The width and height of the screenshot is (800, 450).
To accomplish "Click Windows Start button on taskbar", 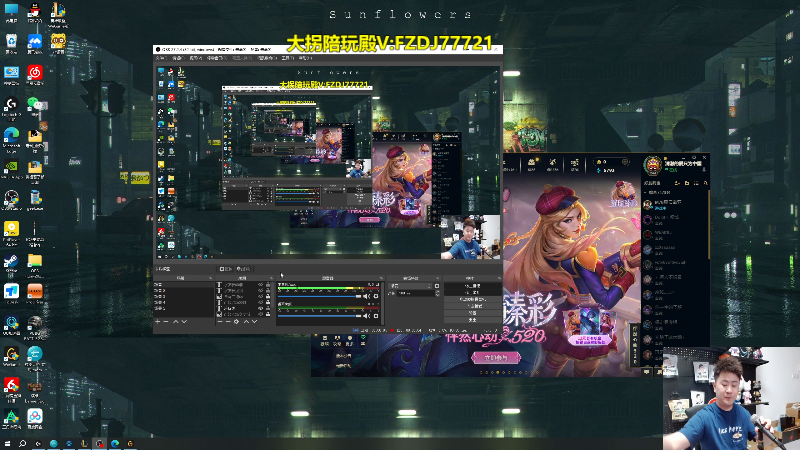I will coord(7,444).
